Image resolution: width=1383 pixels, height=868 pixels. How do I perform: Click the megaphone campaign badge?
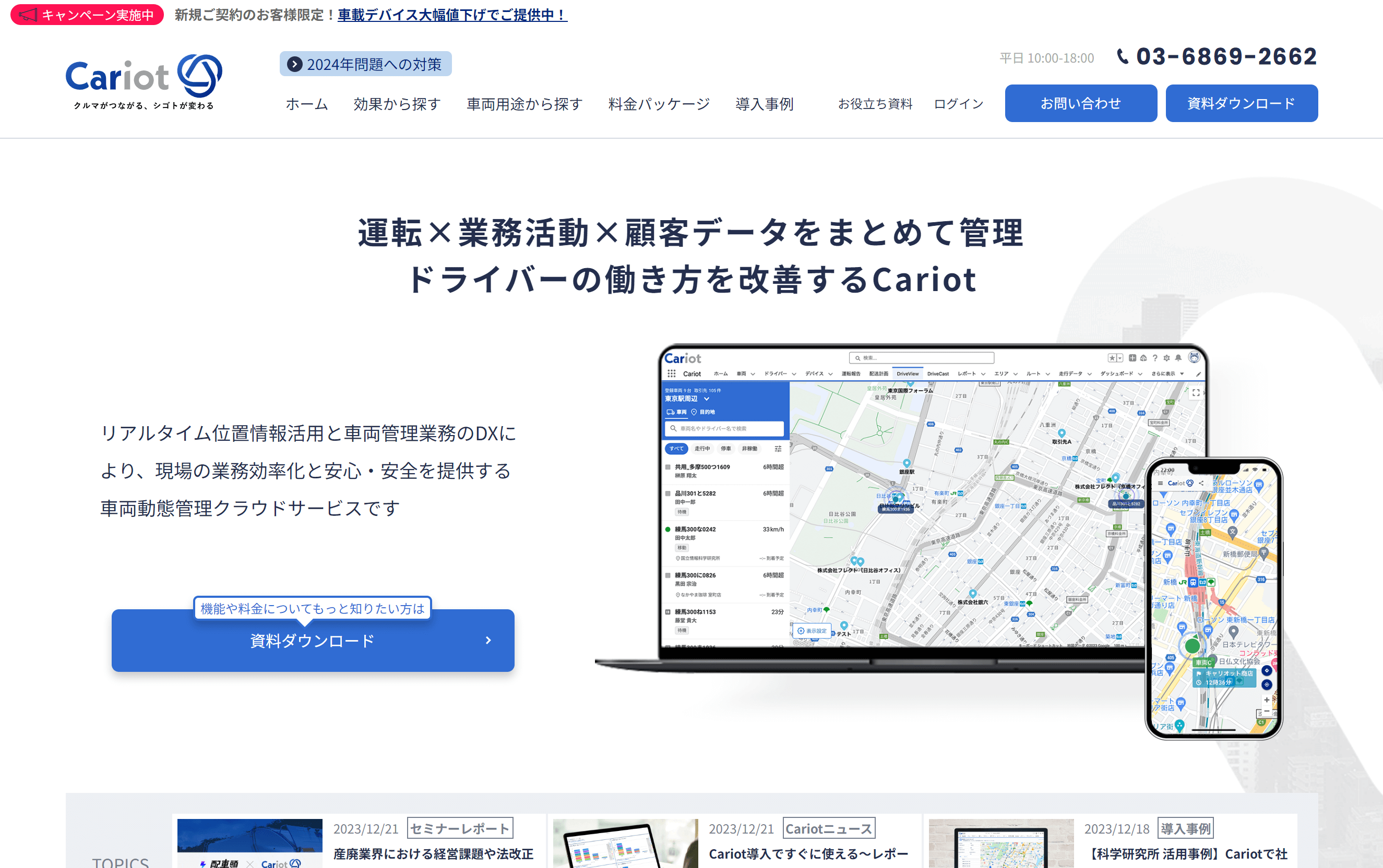(87, 15)
